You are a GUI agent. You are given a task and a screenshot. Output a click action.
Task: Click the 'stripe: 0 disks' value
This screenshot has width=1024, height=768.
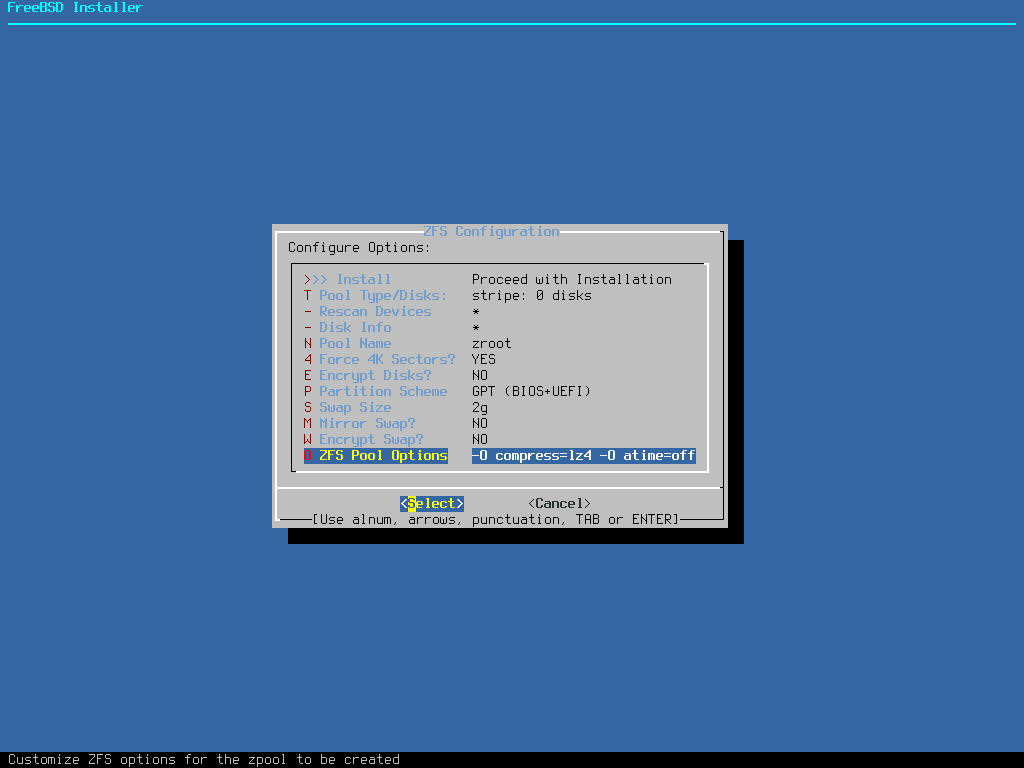(532, 295)
